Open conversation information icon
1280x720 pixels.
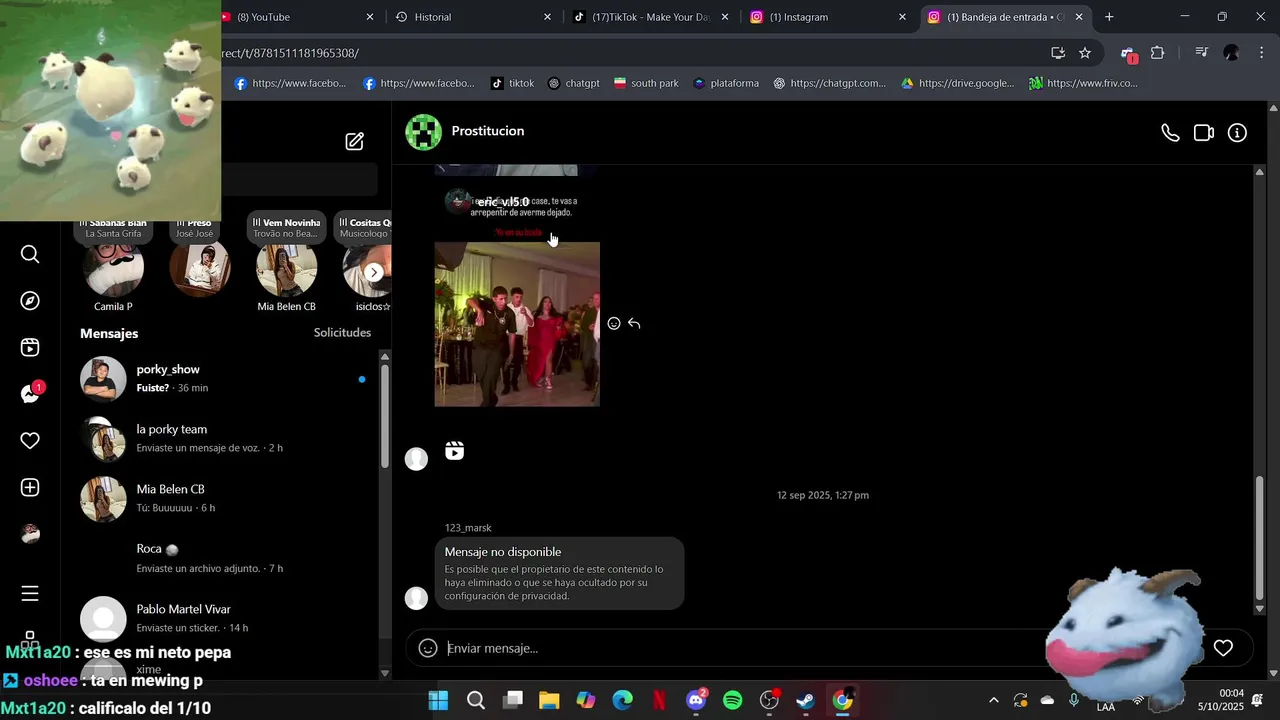point(1238,133)
